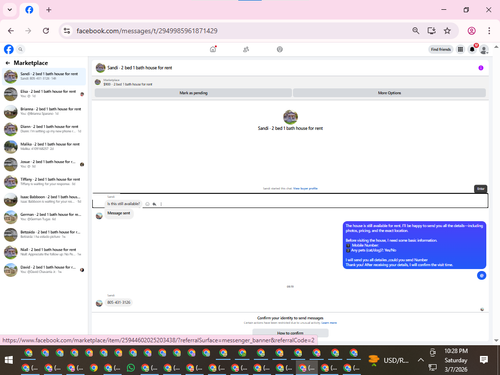This screenshot has height=375, width=500.
Task: Open the View buyer profile link
Action: (x=305, y=189)
